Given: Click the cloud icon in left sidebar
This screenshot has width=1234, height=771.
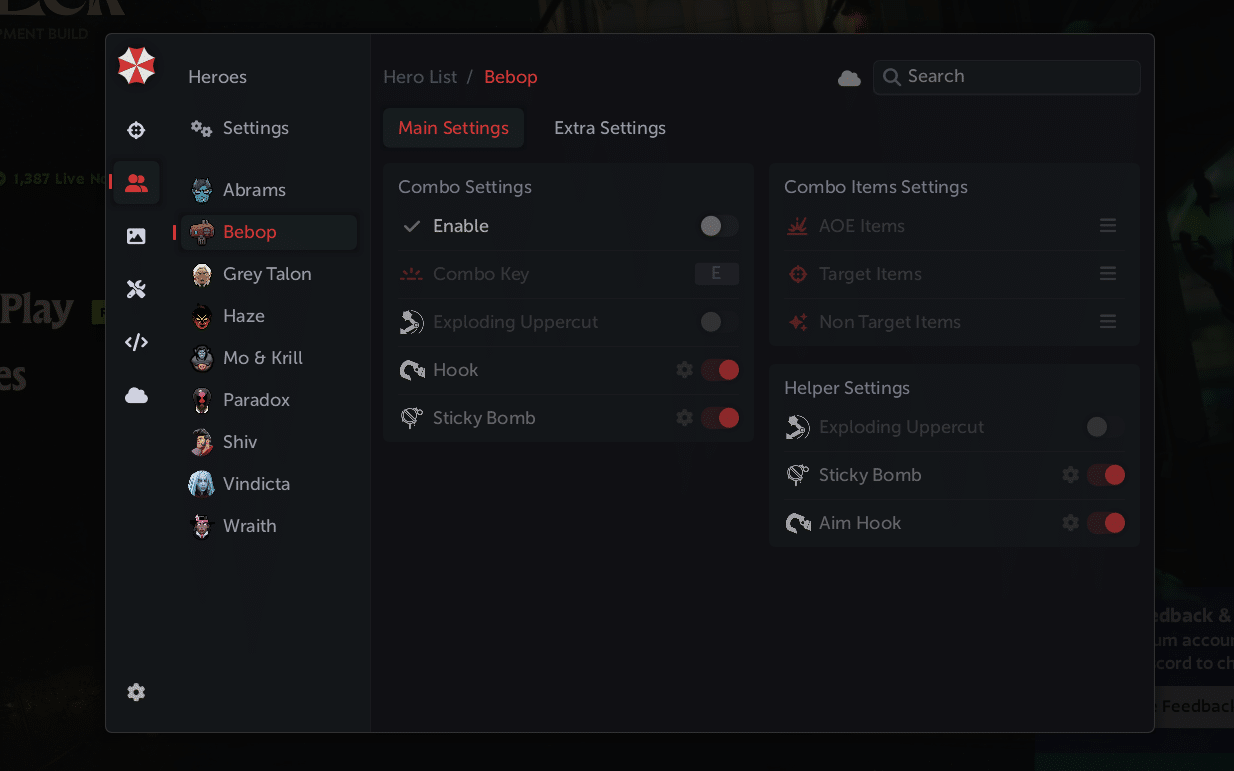Looking at the screenshot, I should 136,396.
